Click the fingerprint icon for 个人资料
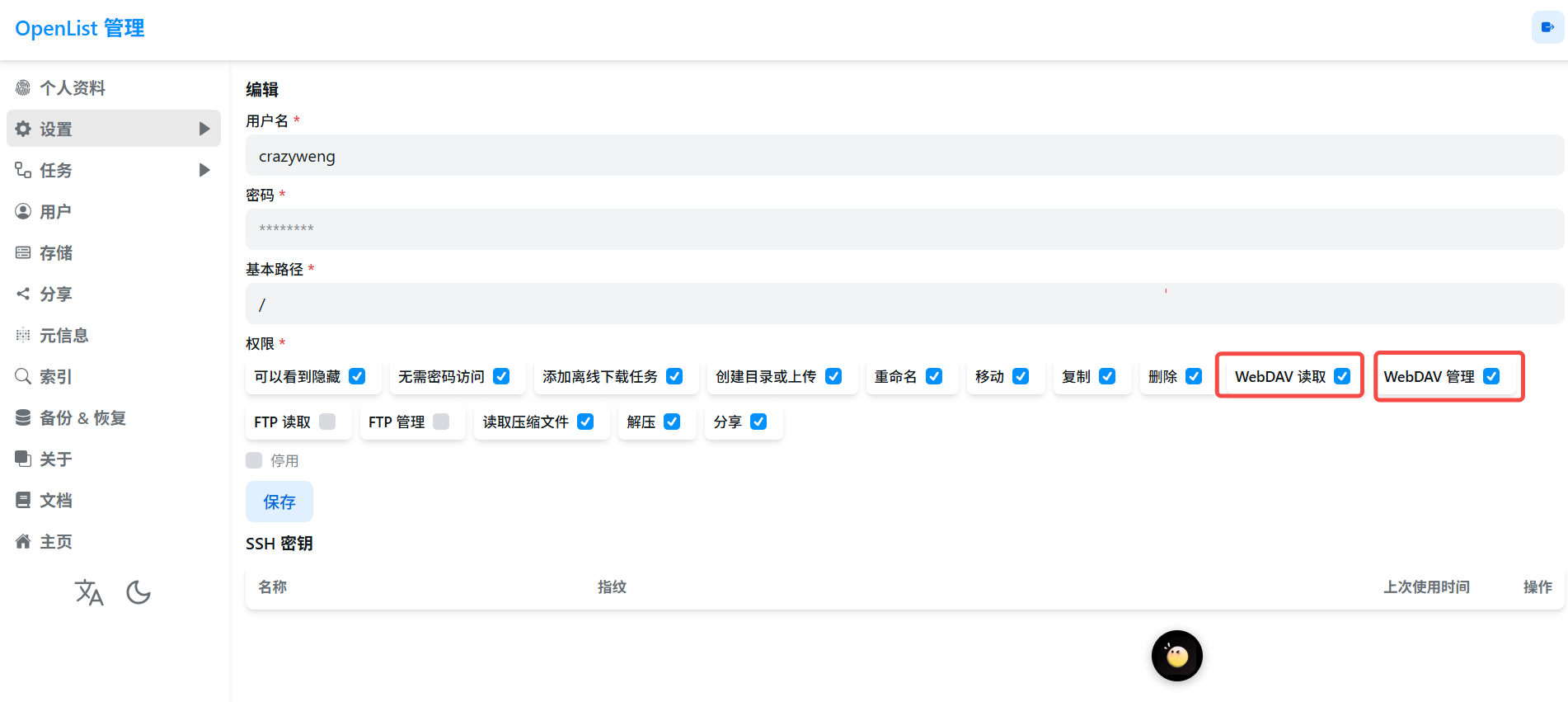Image resolution: width=1568 pixels, height=702 pixels. [x=23, y=87]
